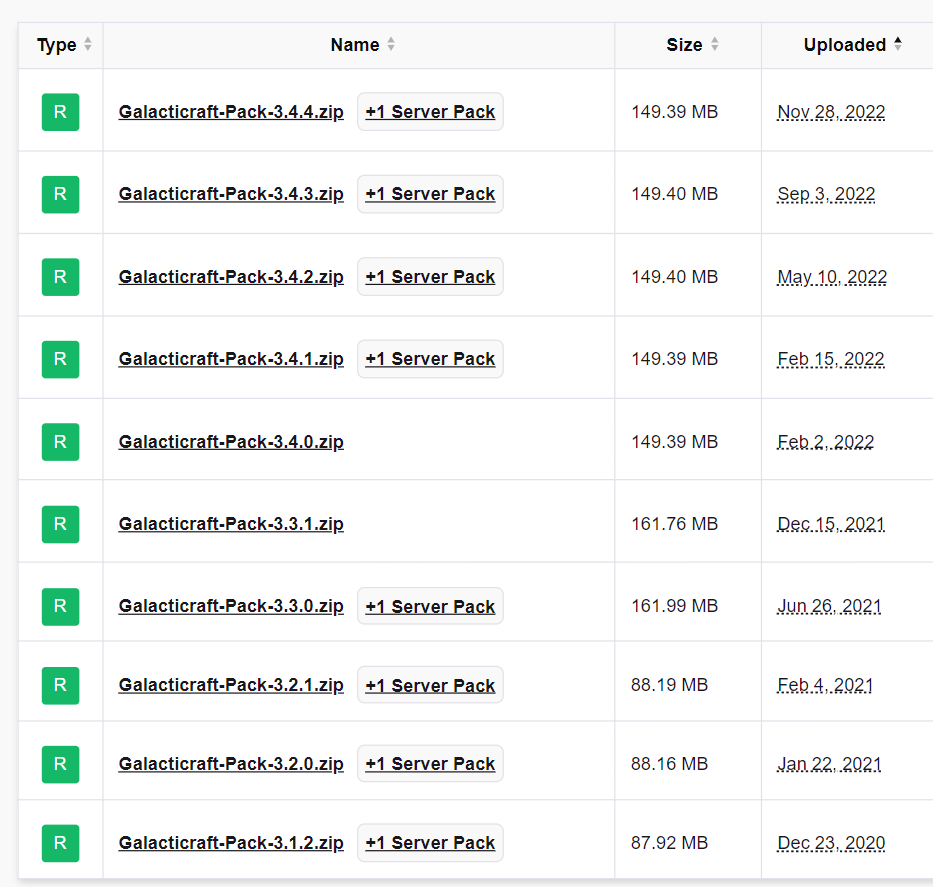Click the R badge in the 3.4.1 row
The image size is (933, 887).
(x=60, y=359)
